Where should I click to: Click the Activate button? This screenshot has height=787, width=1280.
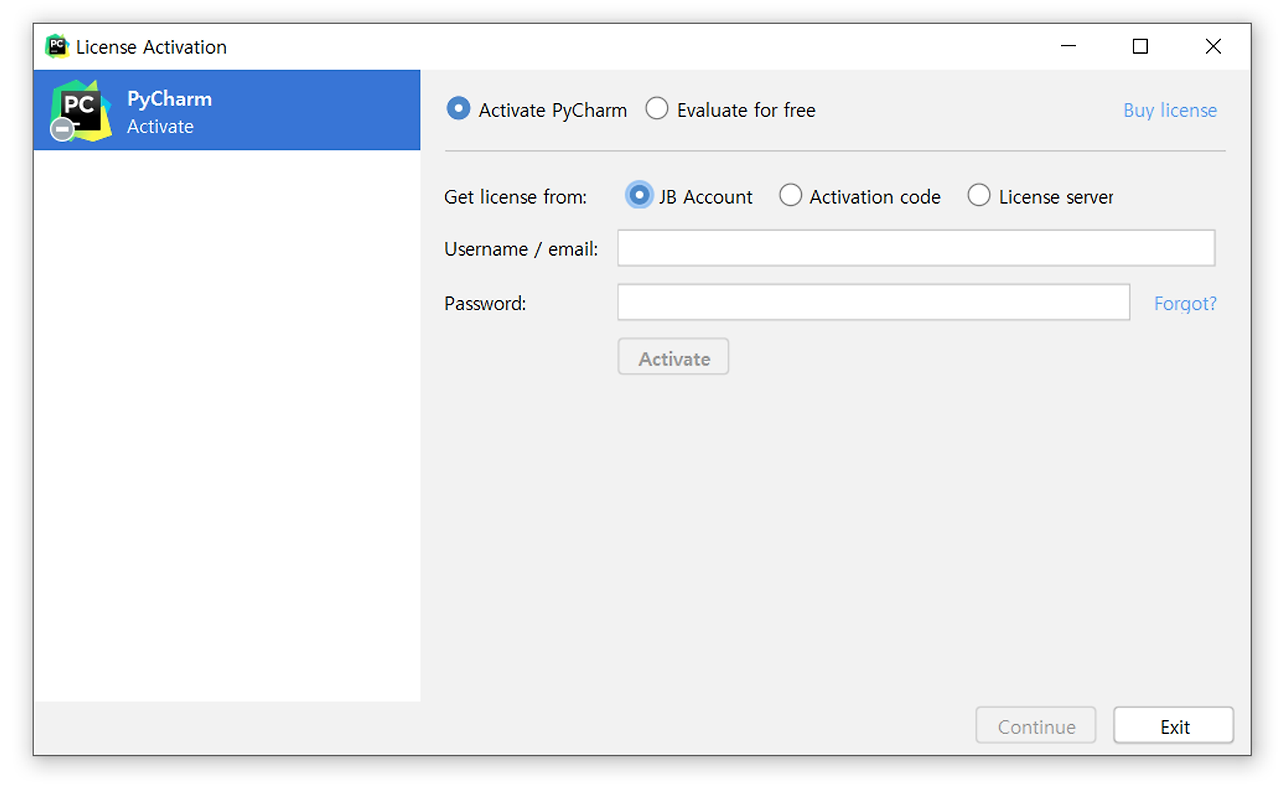pyautogui.click(x=673, y=357)
